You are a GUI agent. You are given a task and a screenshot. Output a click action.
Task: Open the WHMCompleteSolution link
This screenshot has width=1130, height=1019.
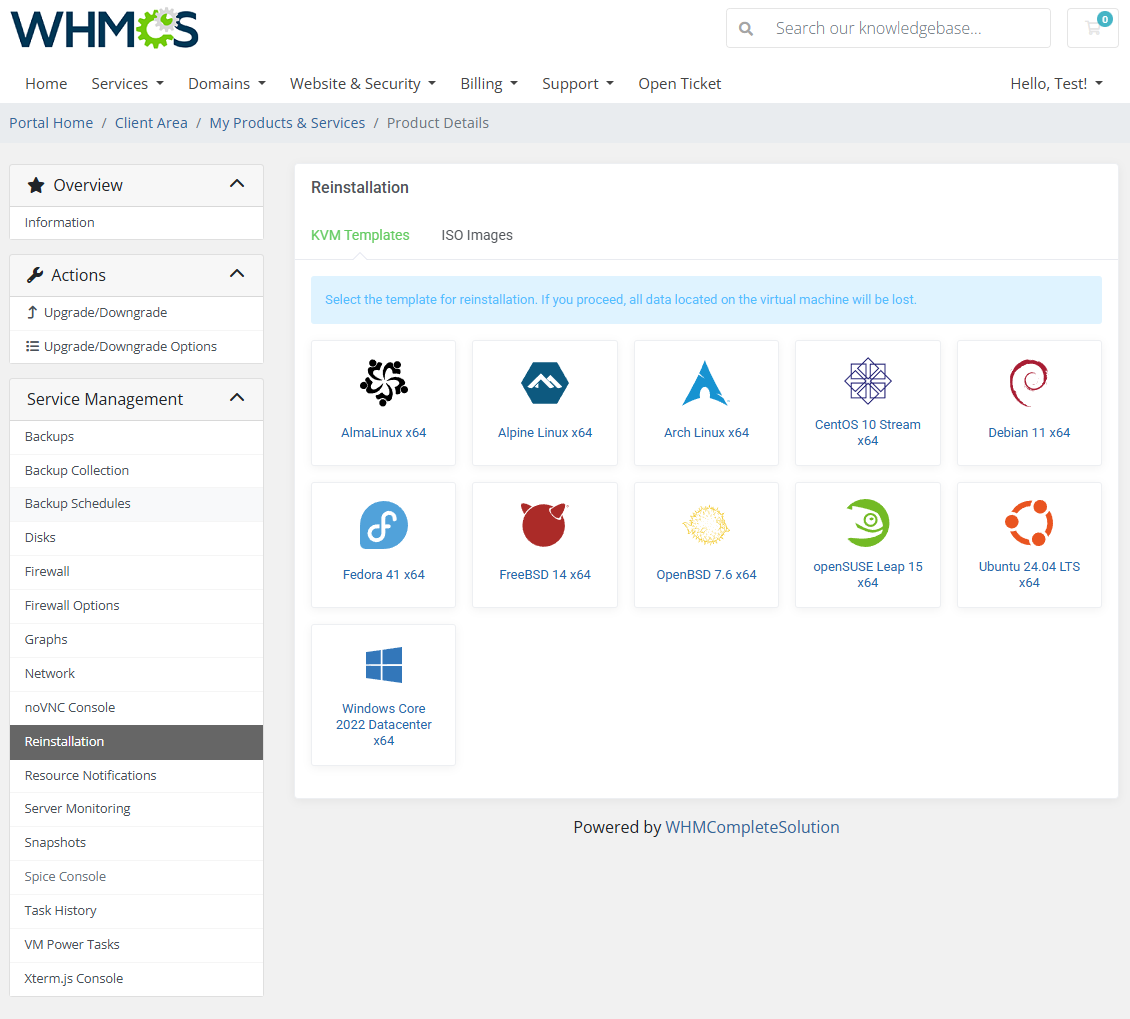(x=752, y=827)
